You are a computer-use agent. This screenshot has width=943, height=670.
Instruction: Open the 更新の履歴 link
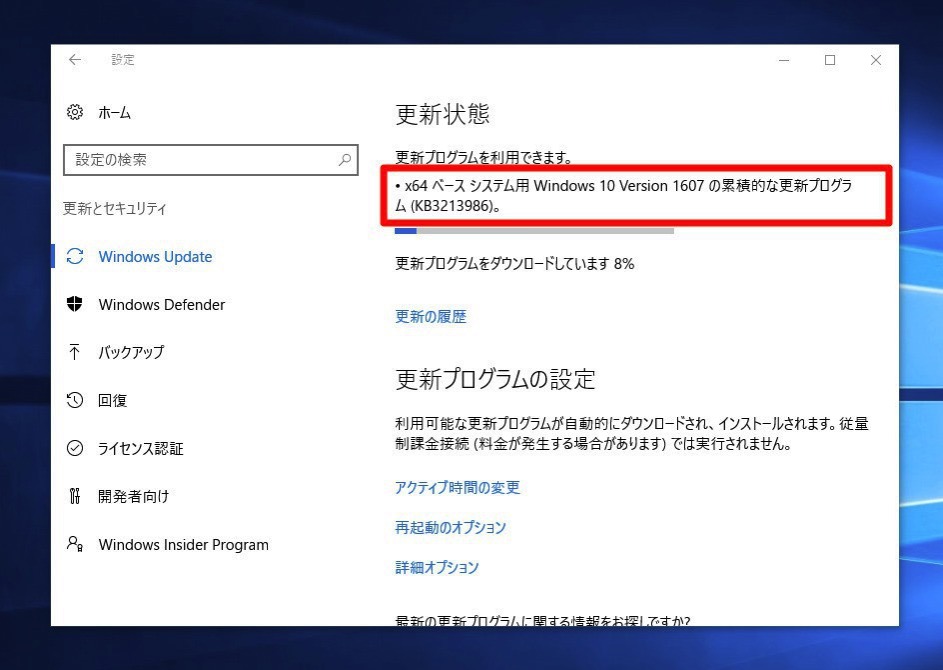coord(431,316)
